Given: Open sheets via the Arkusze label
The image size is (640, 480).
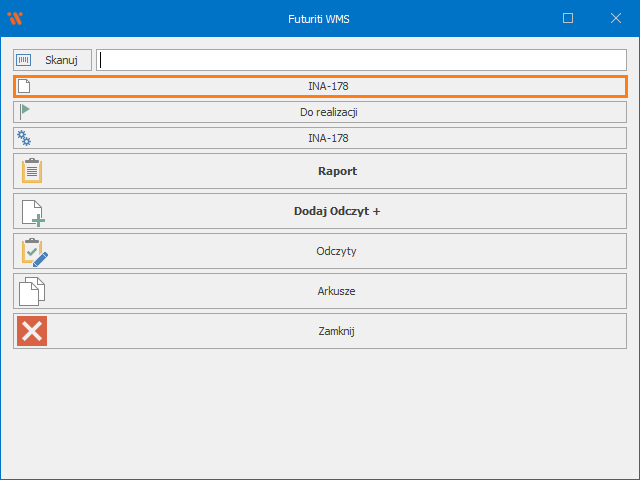Looking at the screenshot, I should point(336,291).
